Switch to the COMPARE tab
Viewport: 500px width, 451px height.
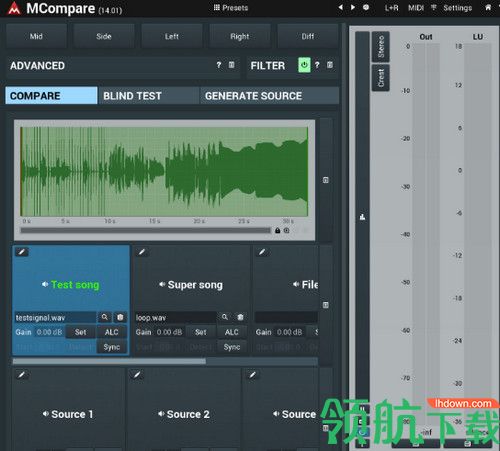(51, 96)
